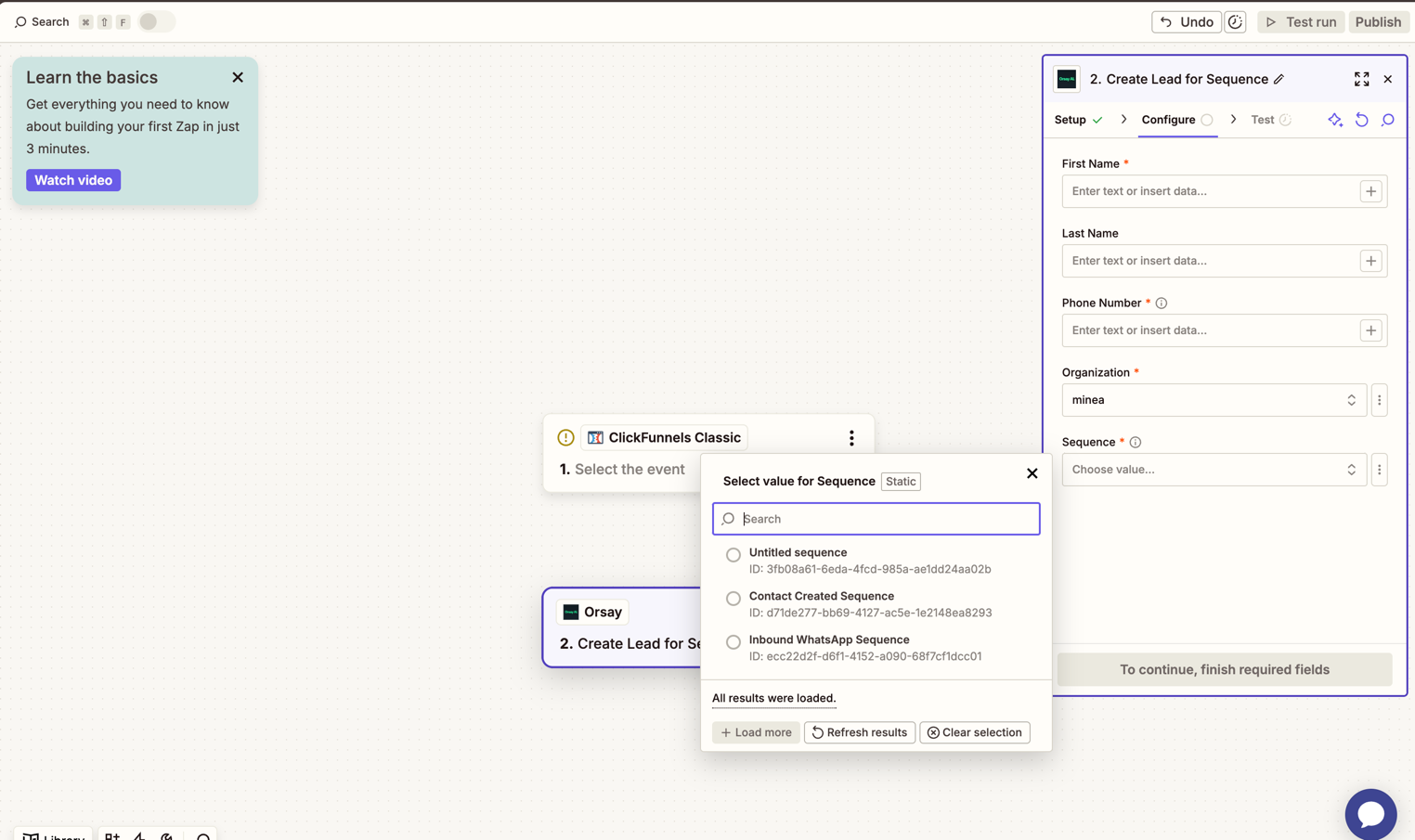Click To continue, finish required fields button
1415x840 pixels.
[x=1224, y=669]
